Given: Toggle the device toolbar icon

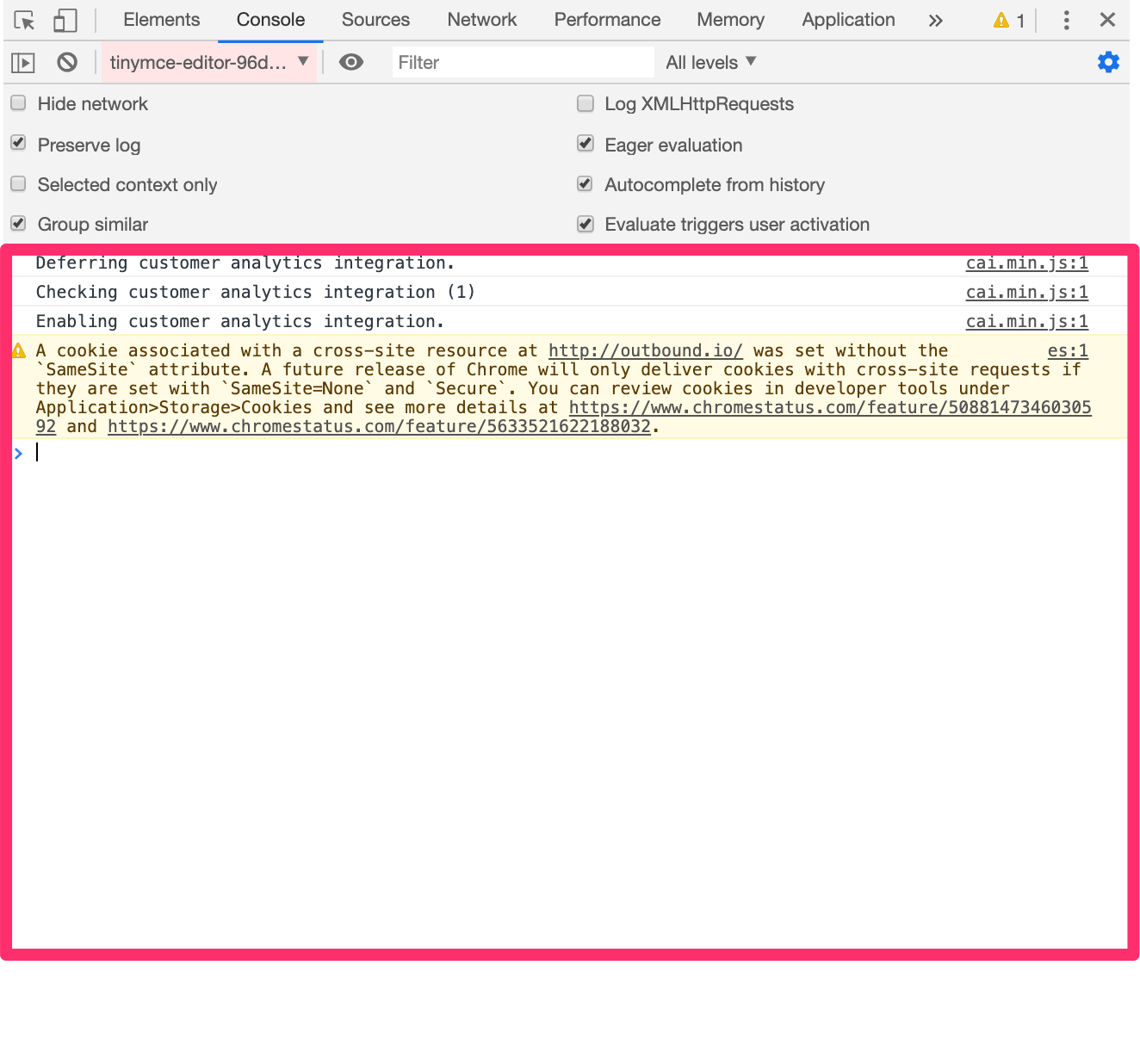Looking at the screenshot, I should (65, 20).
